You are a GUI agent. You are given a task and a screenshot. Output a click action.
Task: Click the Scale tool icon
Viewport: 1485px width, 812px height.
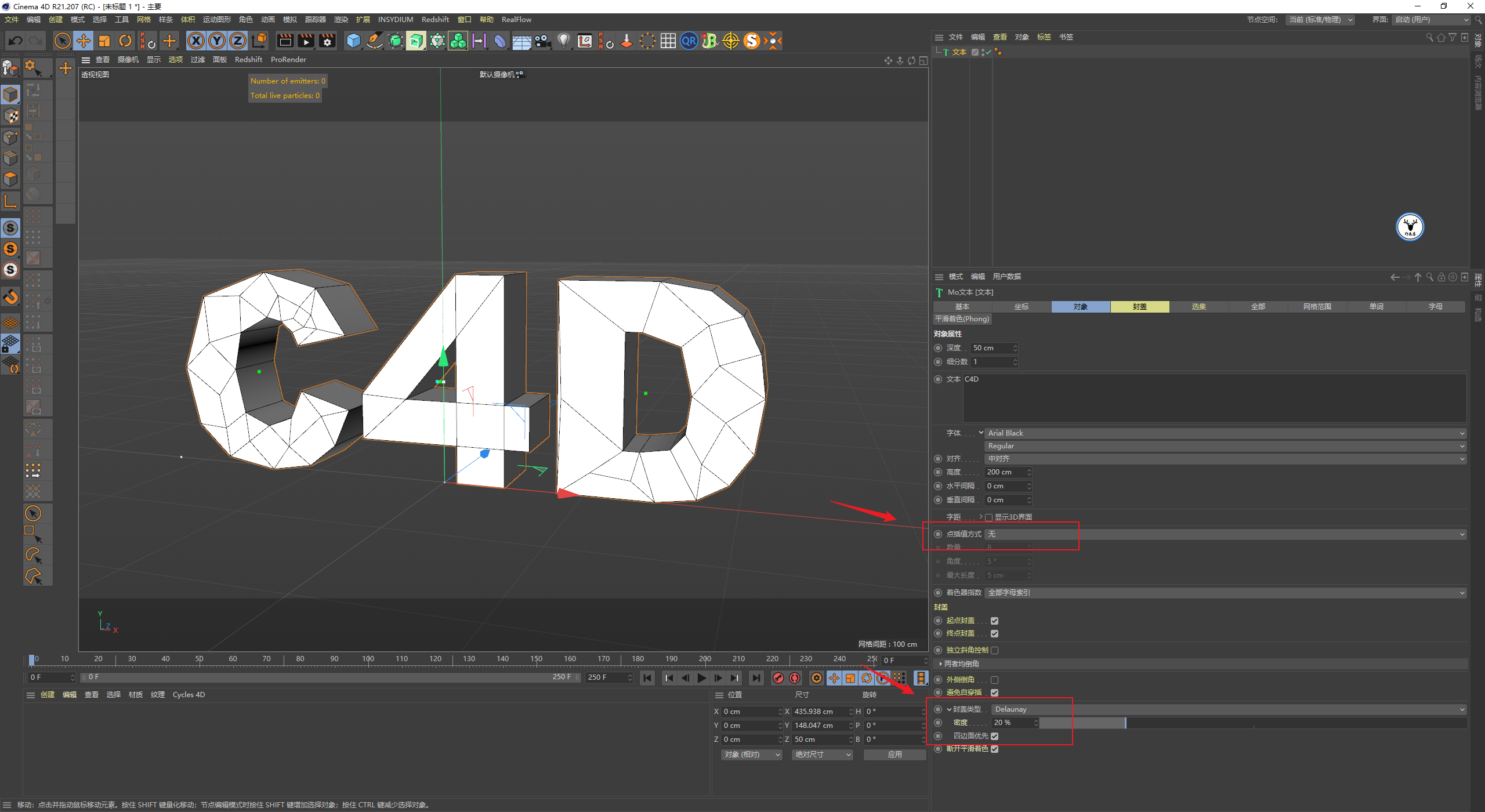(x=104, y=41)
